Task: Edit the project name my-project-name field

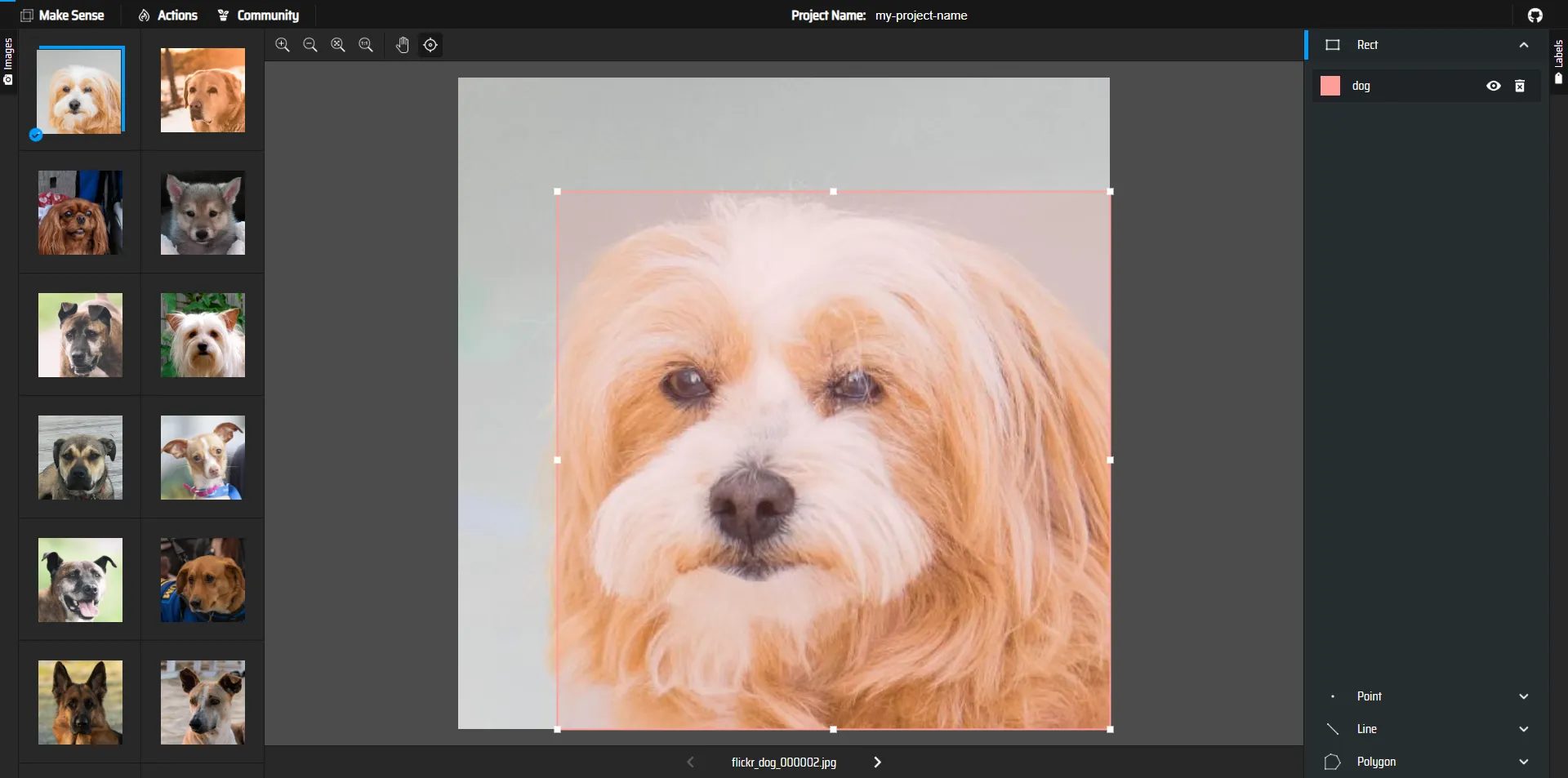Action: [921, 16]
